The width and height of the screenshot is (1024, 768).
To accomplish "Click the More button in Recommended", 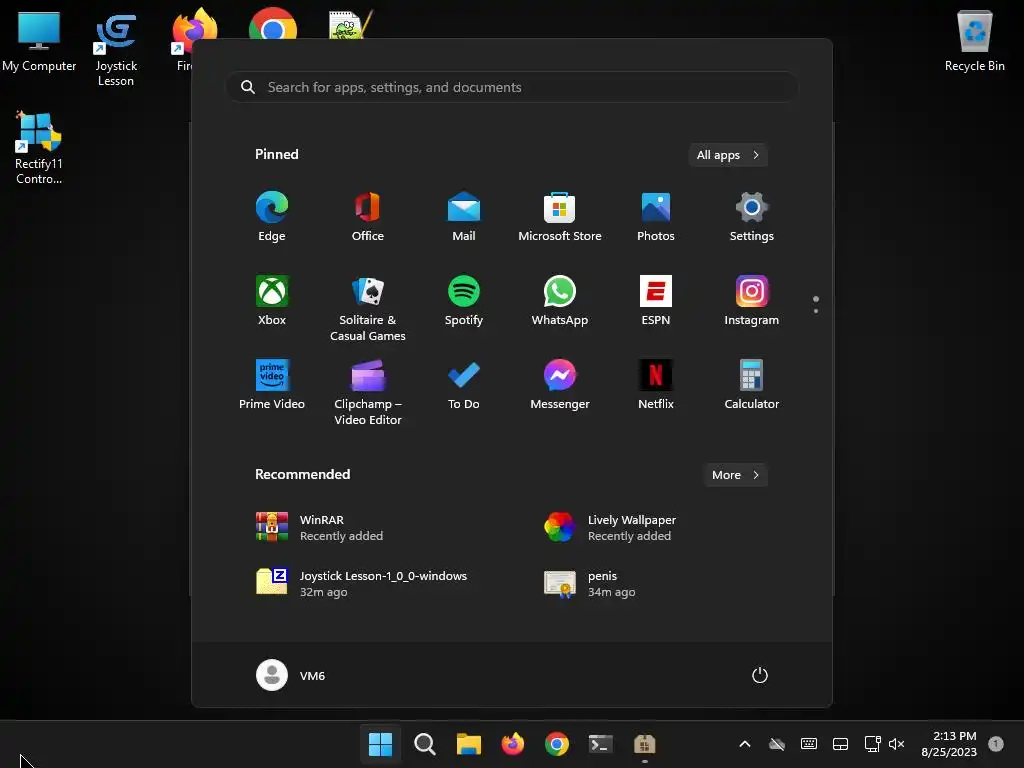I will (735, 475).
